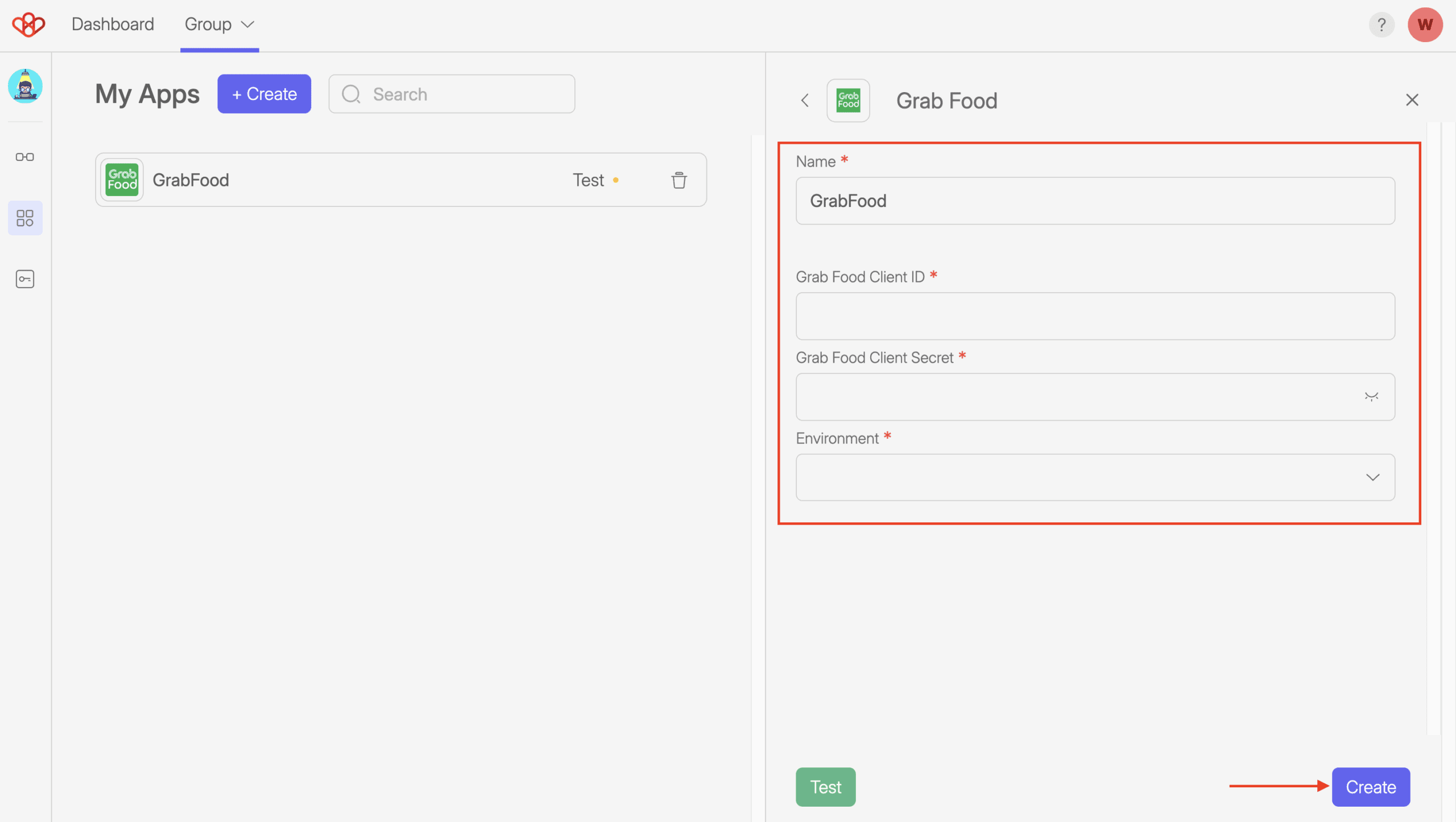
Task: Click the heart logo in the top bar
Action: (28, 24)
